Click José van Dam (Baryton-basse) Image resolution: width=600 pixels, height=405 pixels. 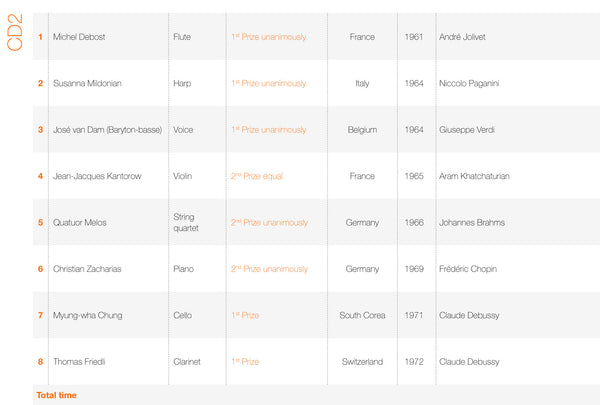(105, 130)
